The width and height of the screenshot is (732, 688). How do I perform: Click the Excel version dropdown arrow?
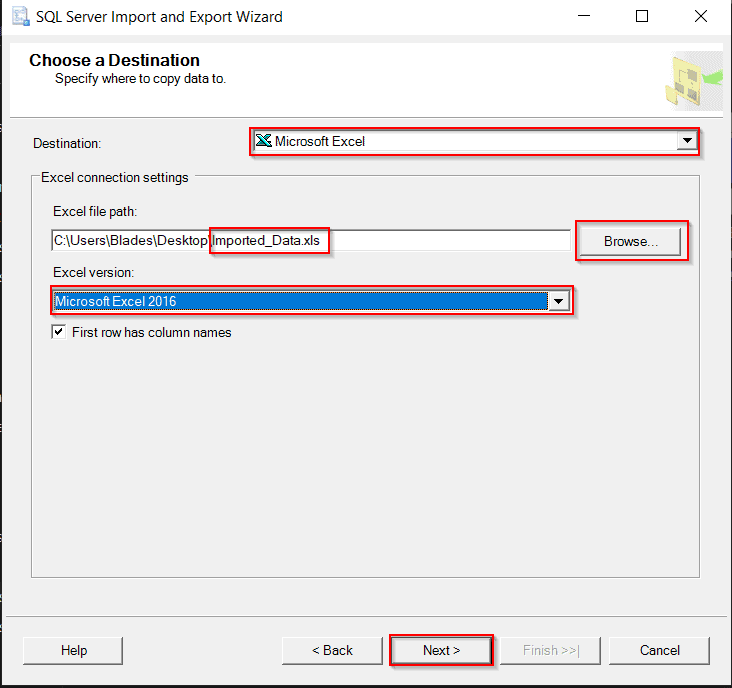(x=558, y=301)
